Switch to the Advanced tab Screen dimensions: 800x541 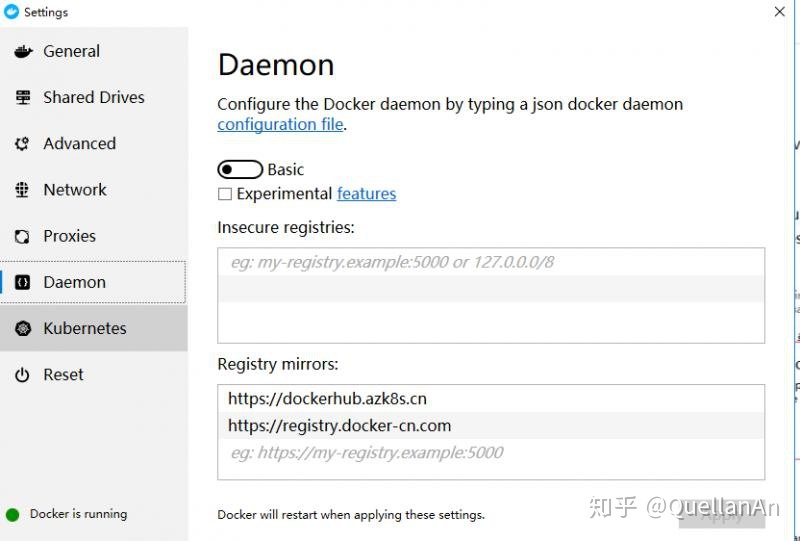coord(94,143)
